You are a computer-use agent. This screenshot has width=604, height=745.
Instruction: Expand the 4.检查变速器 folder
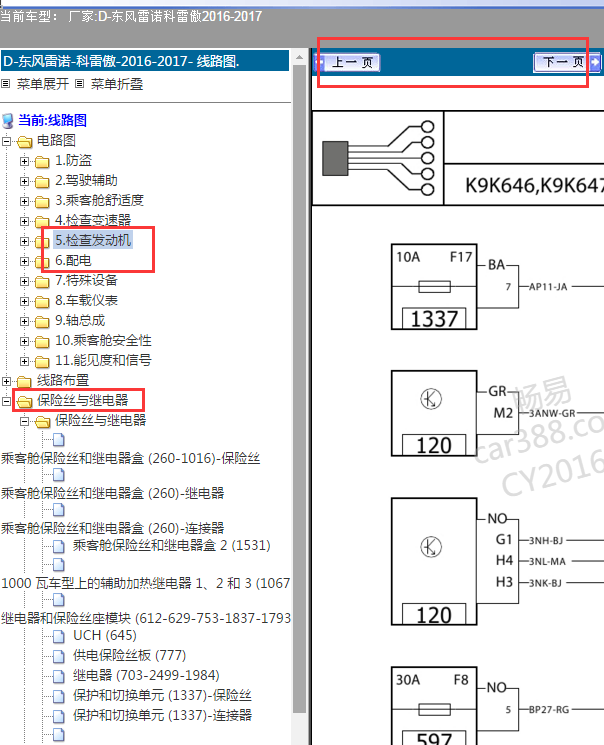[x=24, y=221]
